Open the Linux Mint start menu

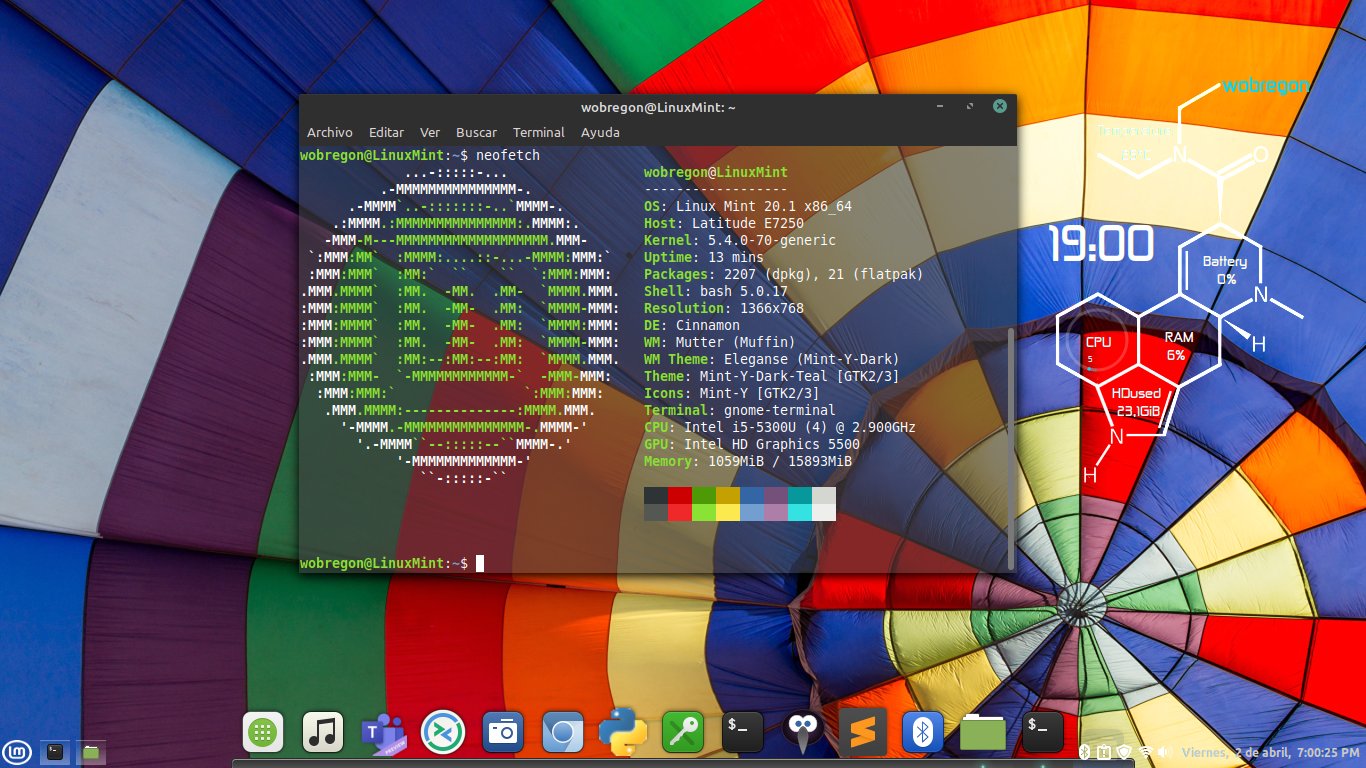[18, 751]
